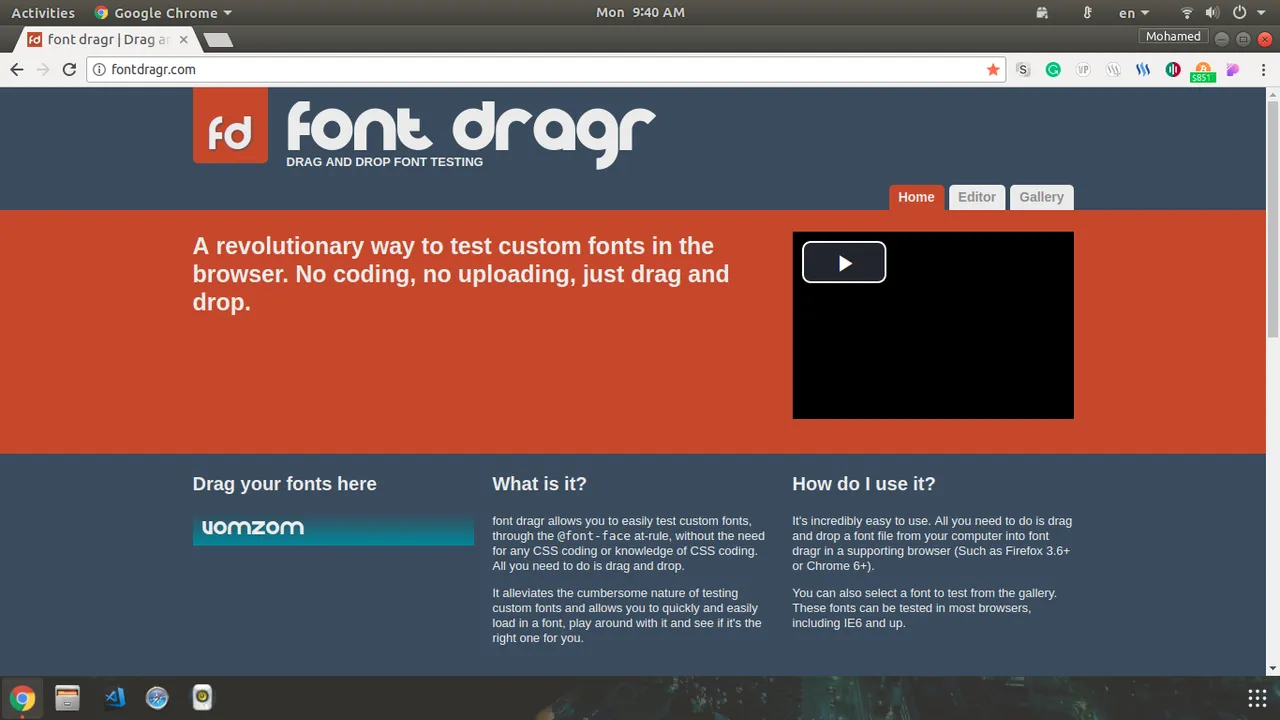
Task: Go back with the browser back arrow
Action: tap(17, 69)
